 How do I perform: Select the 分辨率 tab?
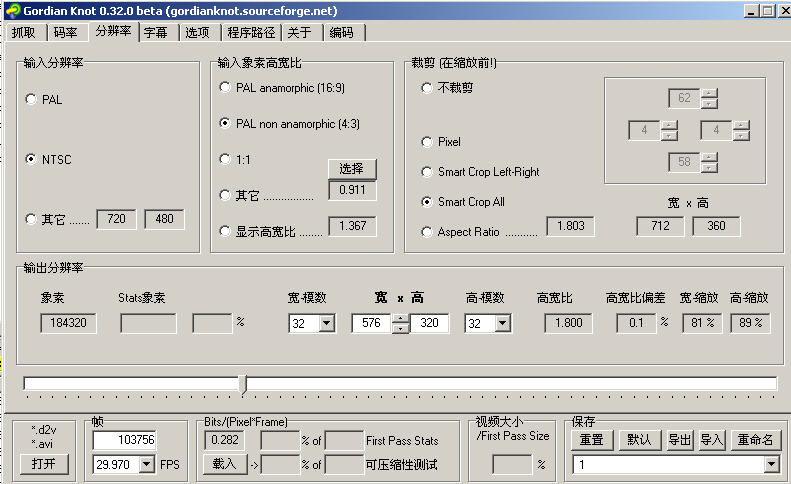pos(114,31)
